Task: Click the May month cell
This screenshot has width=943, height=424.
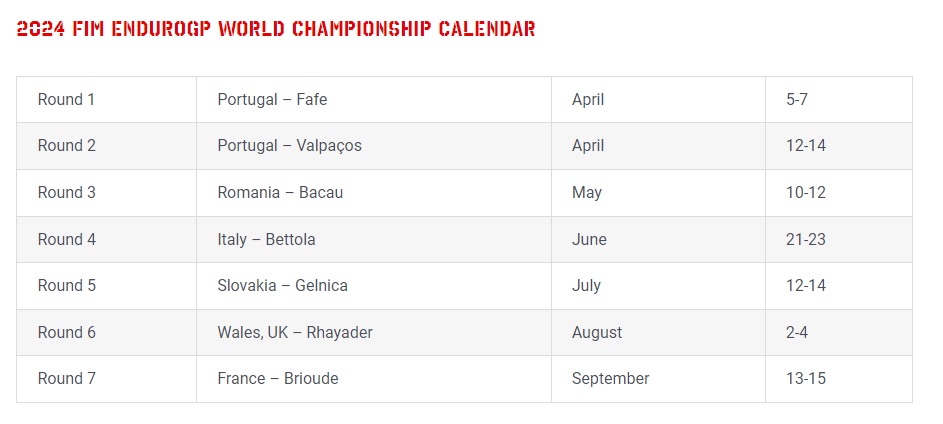Action: tap(658, 192)
